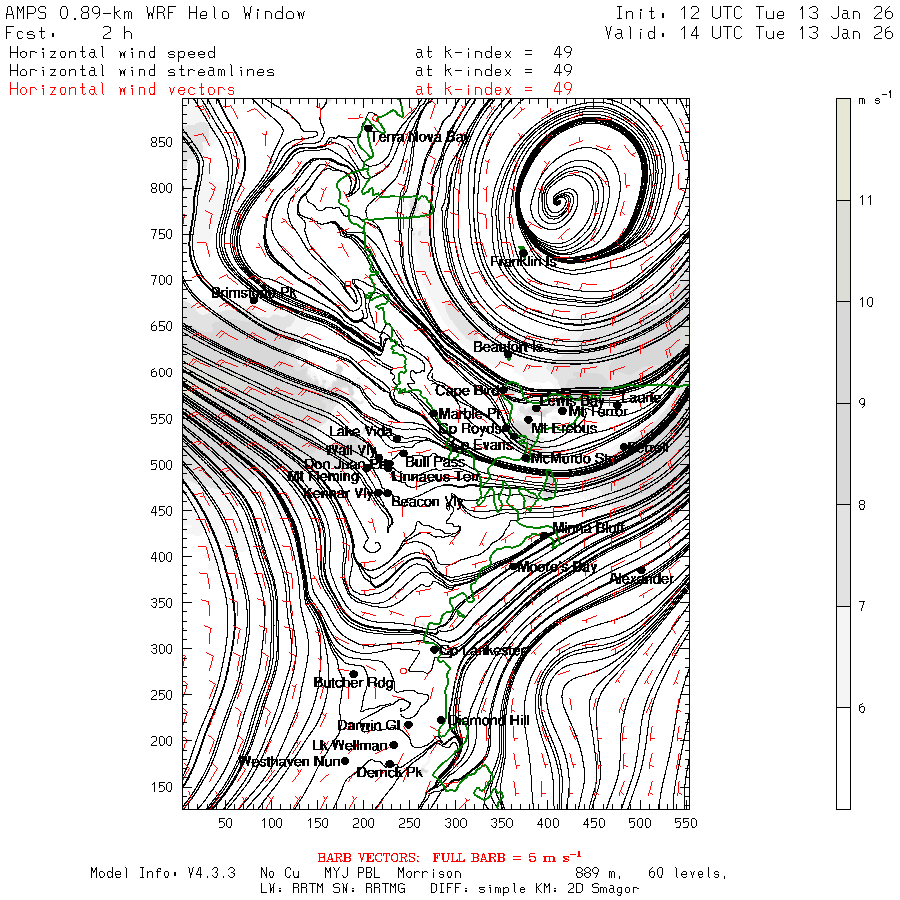900x900 pixels.
Task: Click the cyclone spiral center on the map
Action: (x=557, y=201)
